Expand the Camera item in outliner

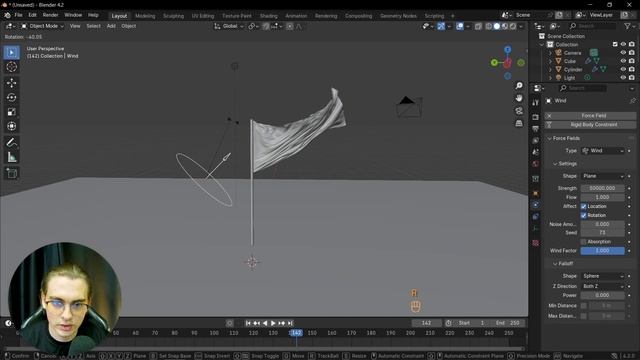pos(550,53)
